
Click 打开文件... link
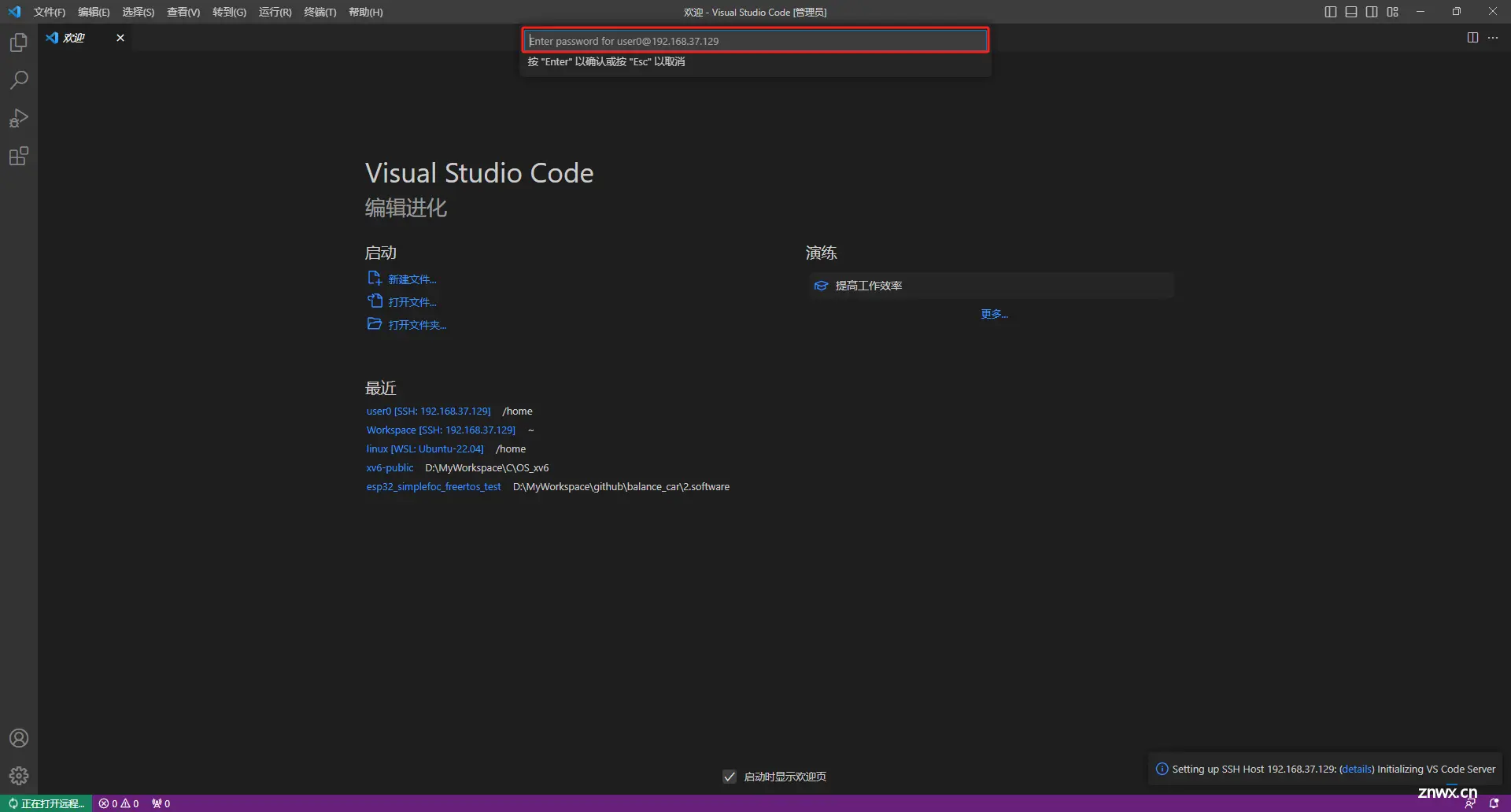(412, 302)
